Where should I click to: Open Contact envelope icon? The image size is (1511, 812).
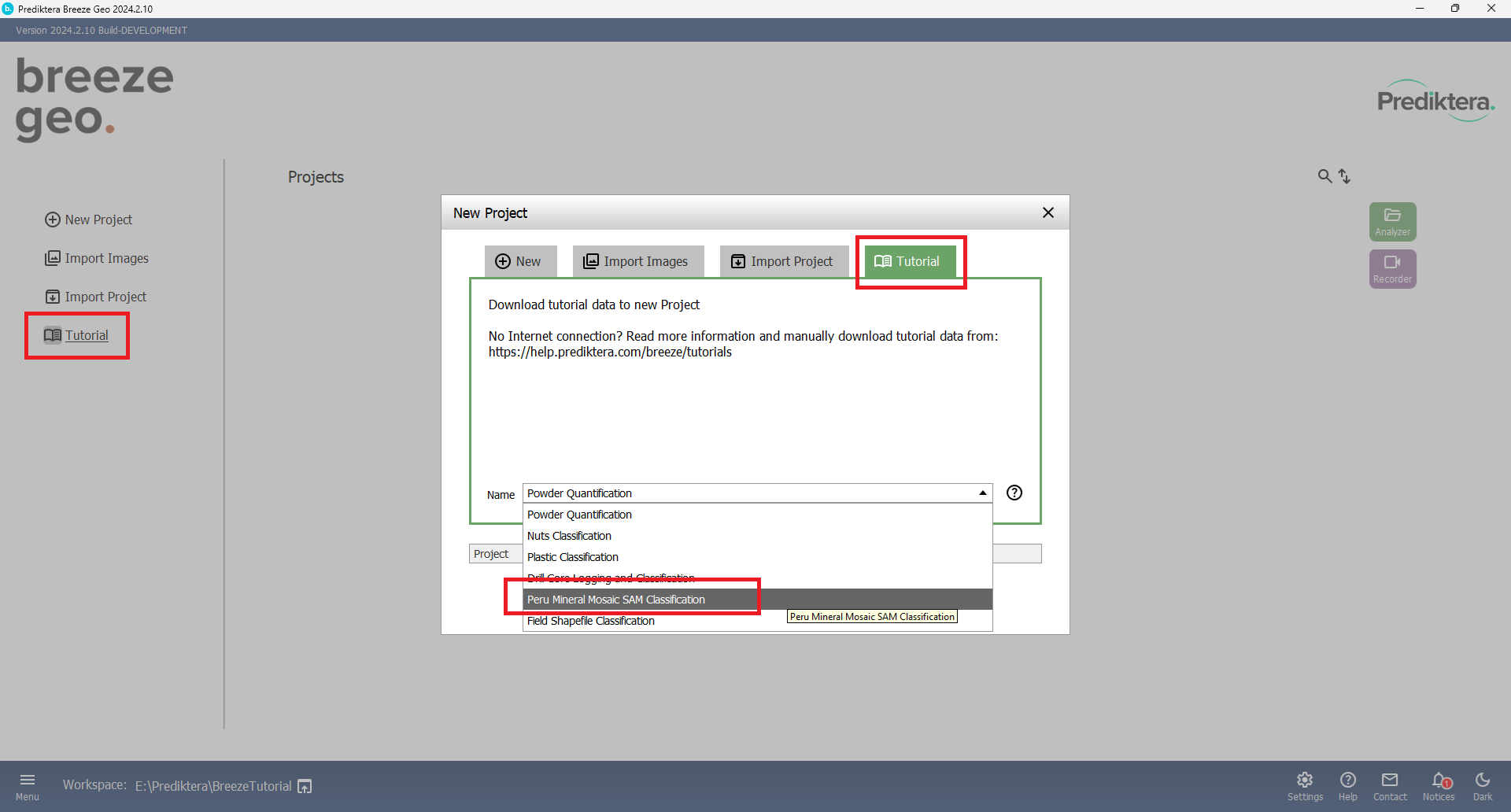pyautogui.click(x=1390, y=785)
